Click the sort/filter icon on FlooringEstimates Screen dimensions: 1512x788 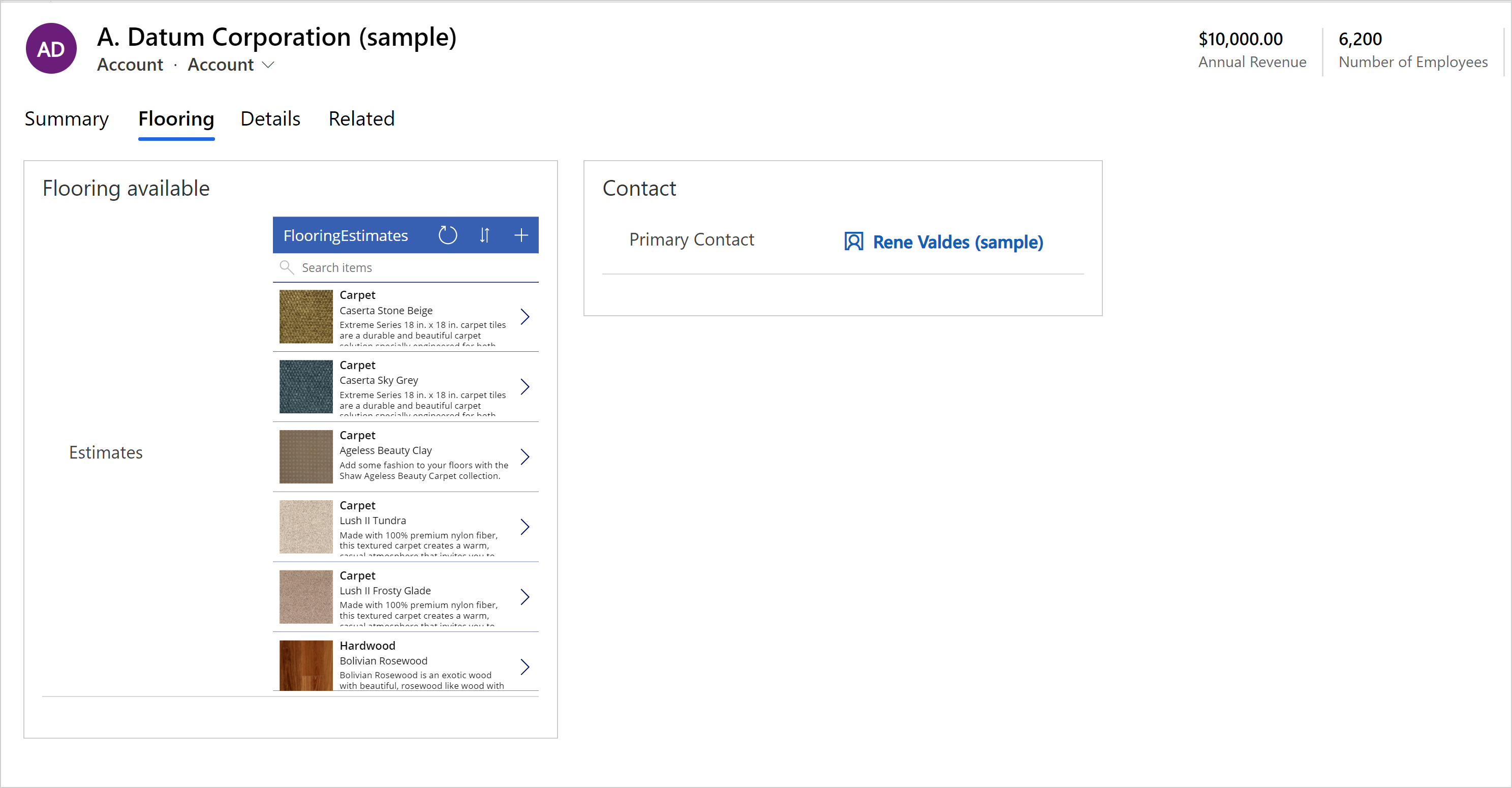tap(485, 234)
